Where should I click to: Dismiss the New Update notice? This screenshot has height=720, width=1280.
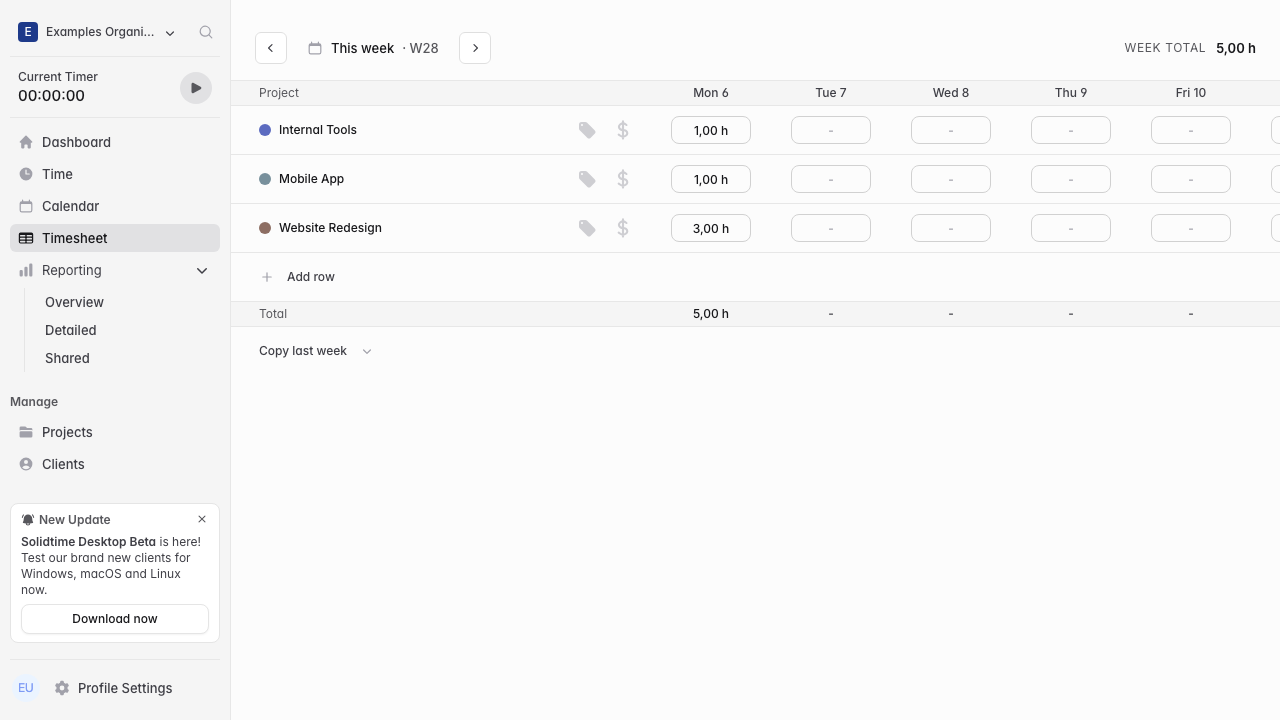(x=202, y=519)
